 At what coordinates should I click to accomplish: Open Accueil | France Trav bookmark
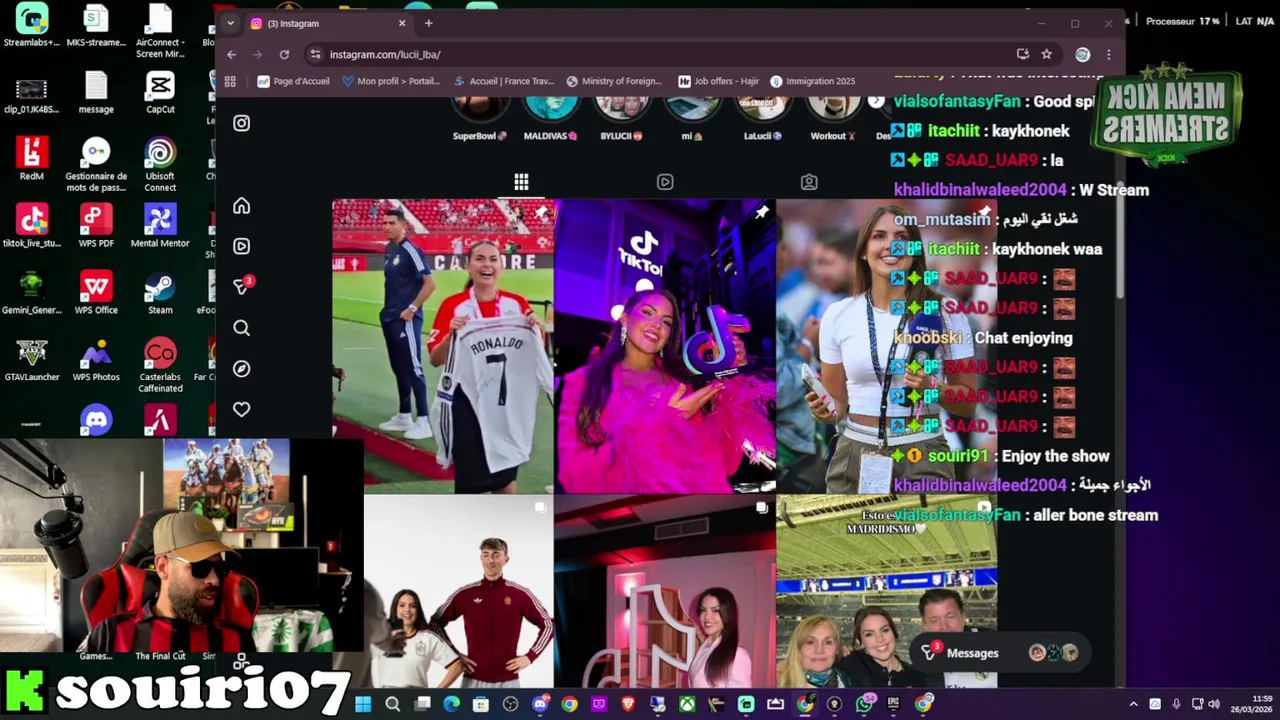tap(503, 81)
